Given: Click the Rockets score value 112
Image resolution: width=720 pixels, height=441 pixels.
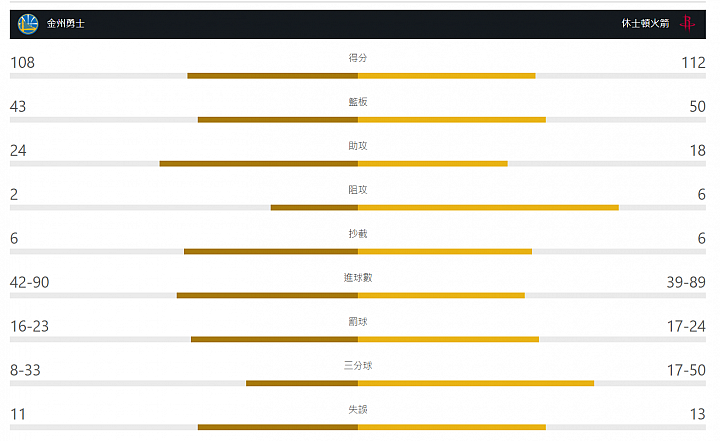Looking at the screenshot, I should point(693,62).
